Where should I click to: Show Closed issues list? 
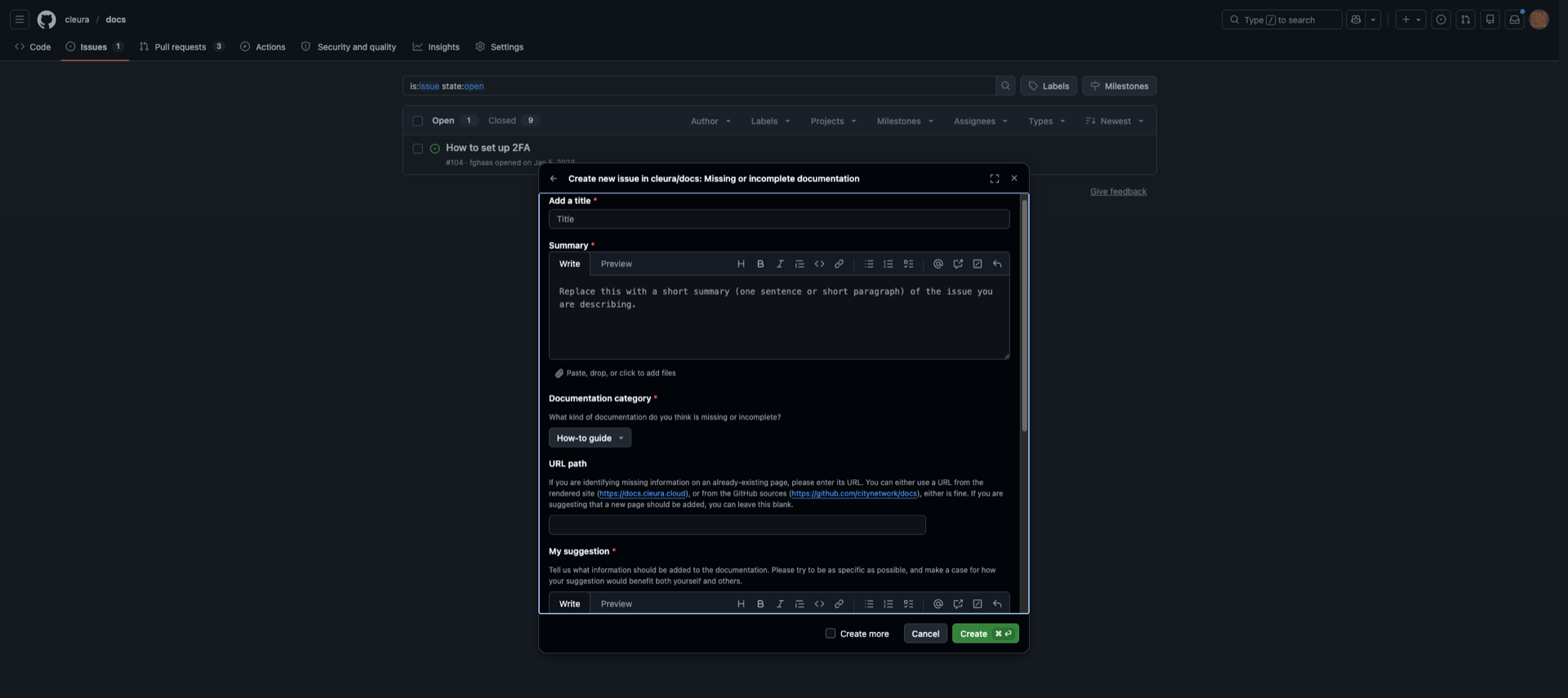point(512,121)
